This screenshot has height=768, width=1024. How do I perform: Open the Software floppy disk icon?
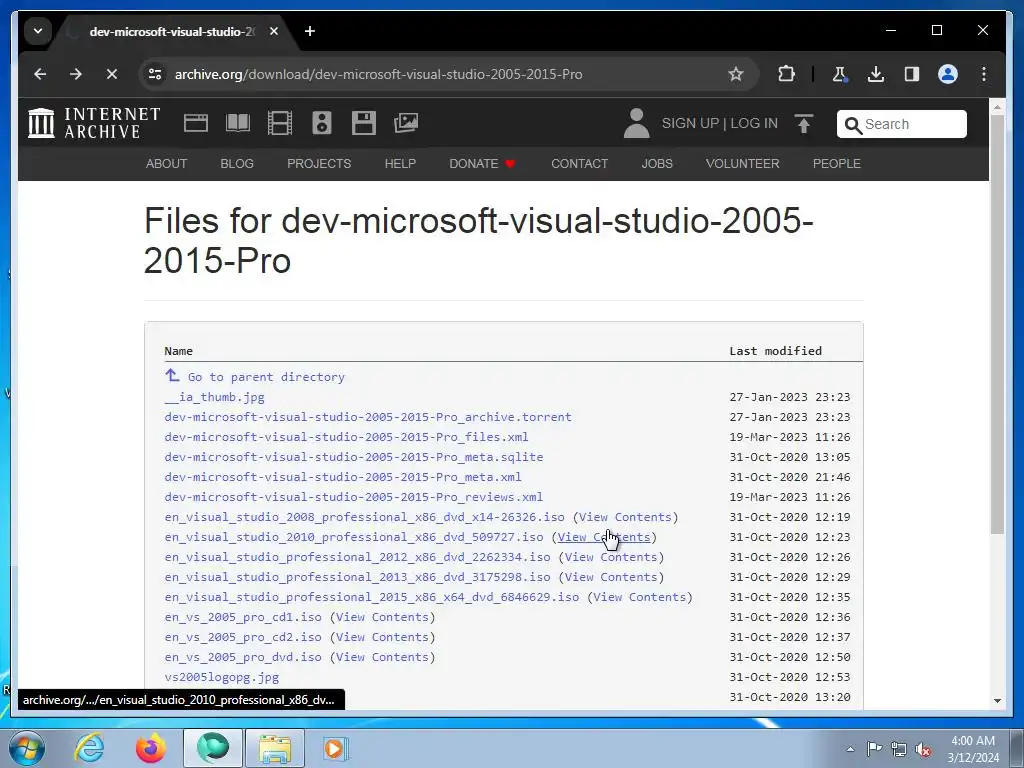pyautogui.click(x=364, y=123)
